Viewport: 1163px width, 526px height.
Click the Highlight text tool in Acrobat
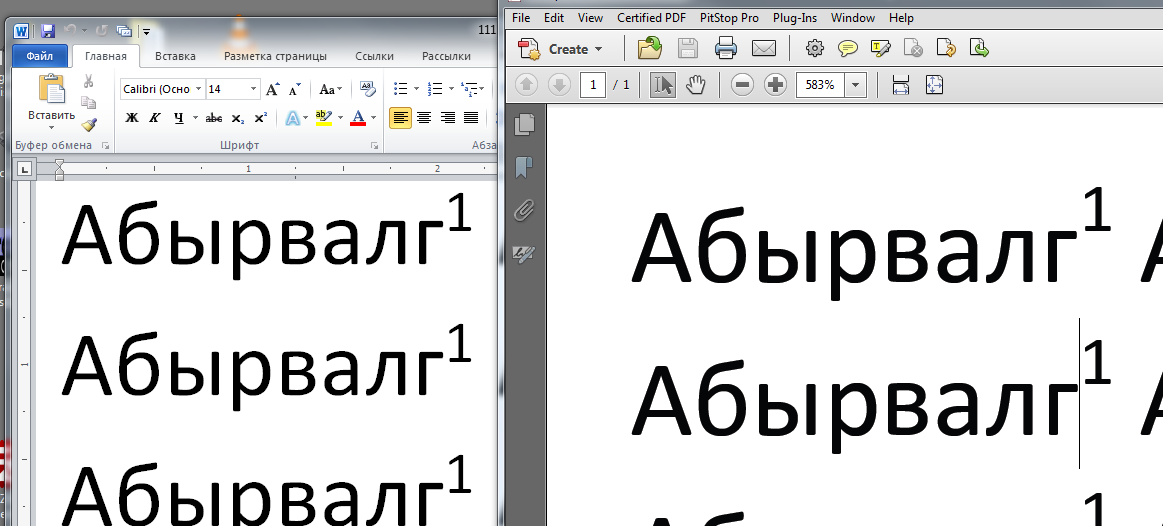[880, 49]
